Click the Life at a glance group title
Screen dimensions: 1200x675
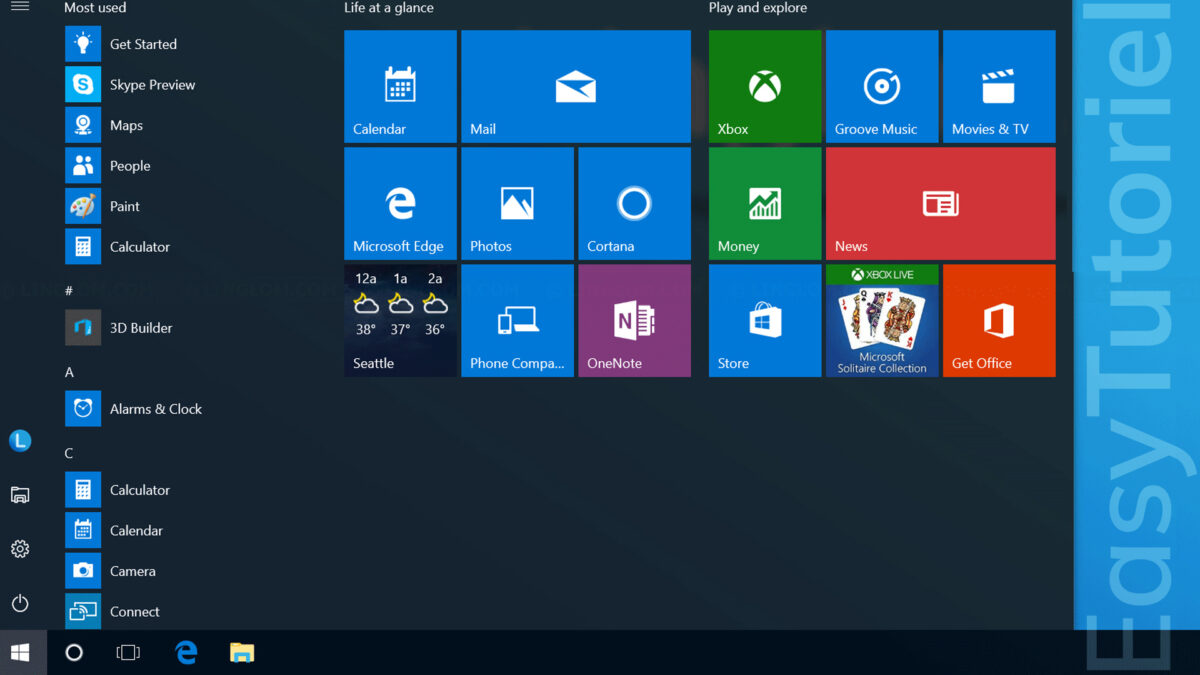389,7
